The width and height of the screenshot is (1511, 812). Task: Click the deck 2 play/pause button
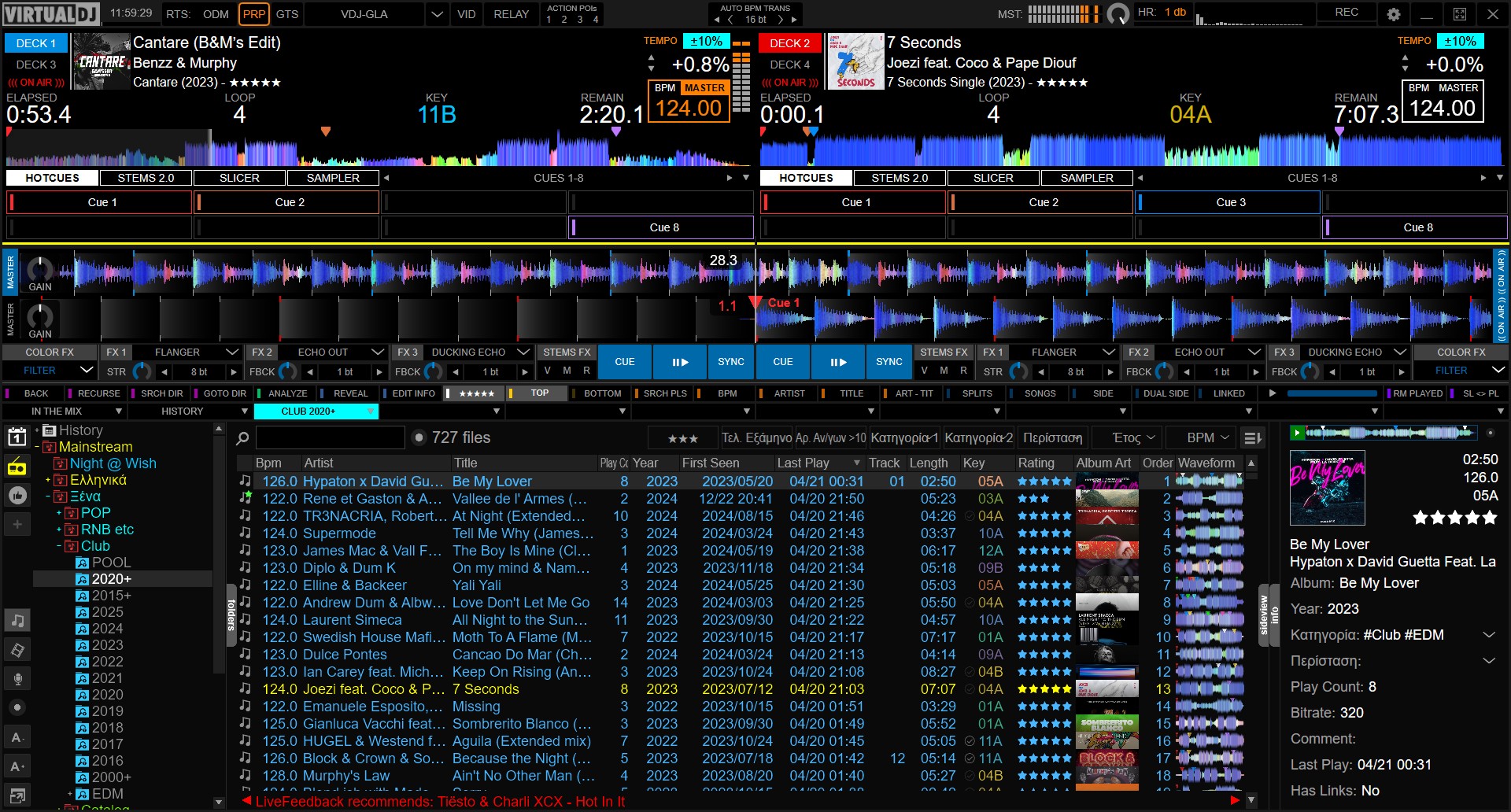click(x=838, y=362)
